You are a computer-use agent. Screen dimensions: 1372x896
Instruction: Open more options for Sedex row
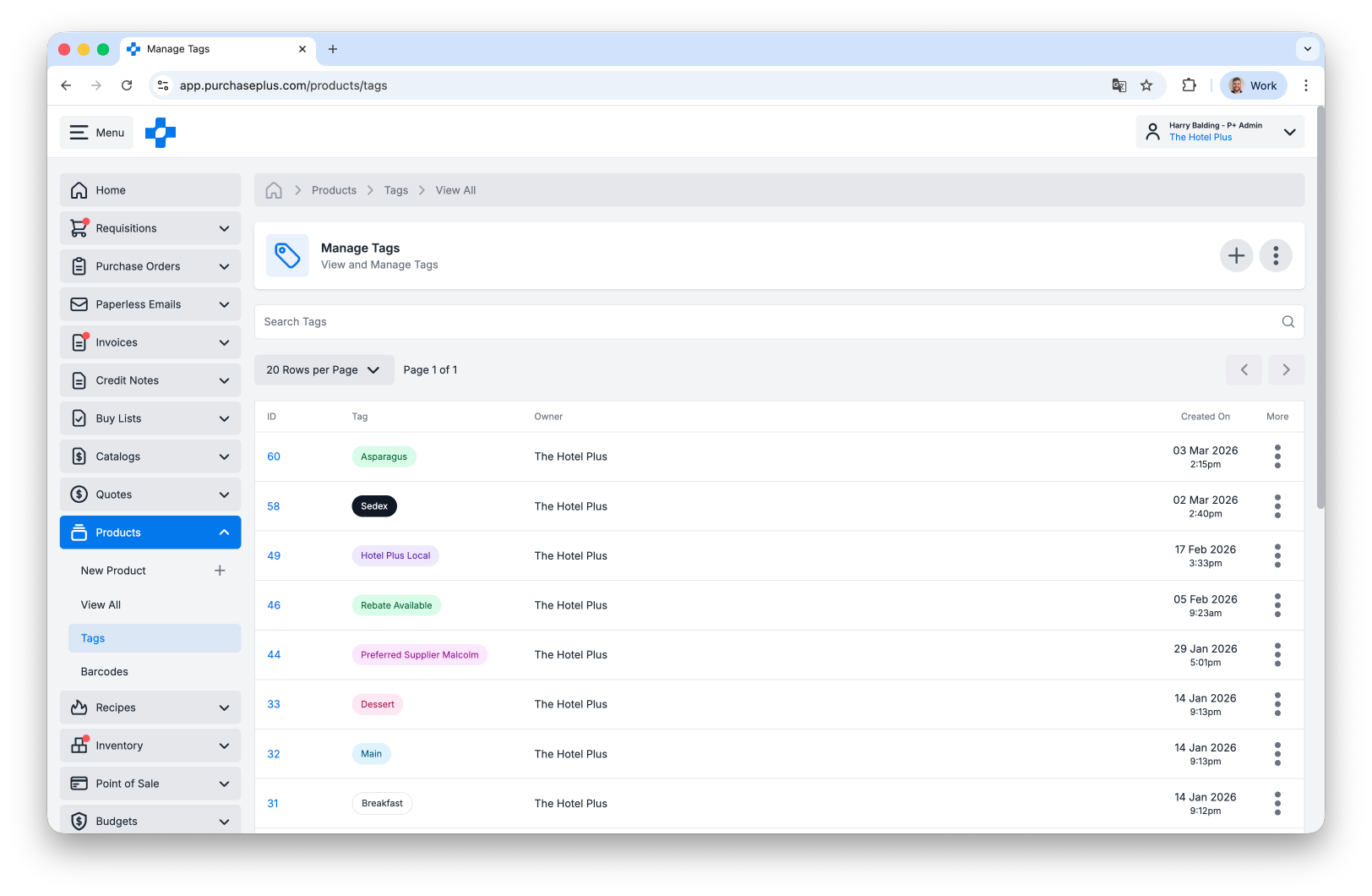click(x=1277, y=506)
